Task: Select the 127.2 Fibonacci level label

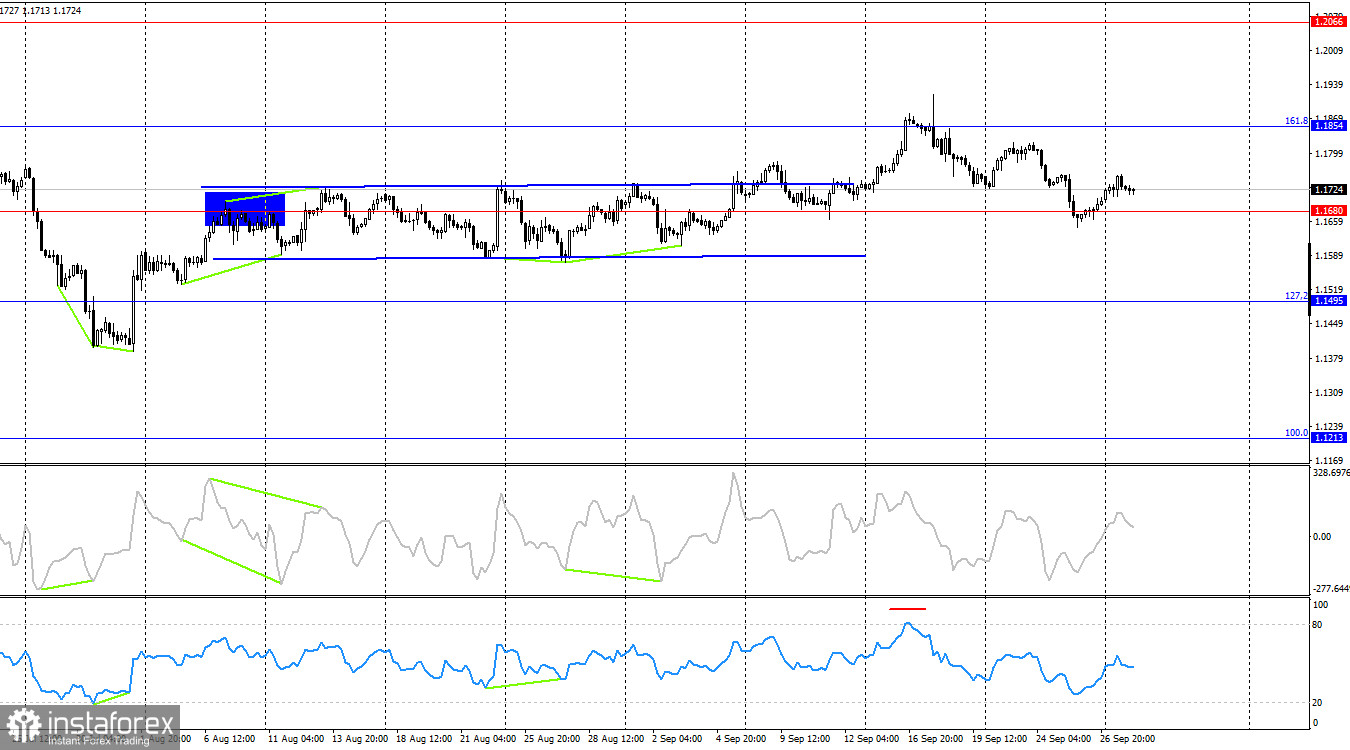Action: [1296, 295]
